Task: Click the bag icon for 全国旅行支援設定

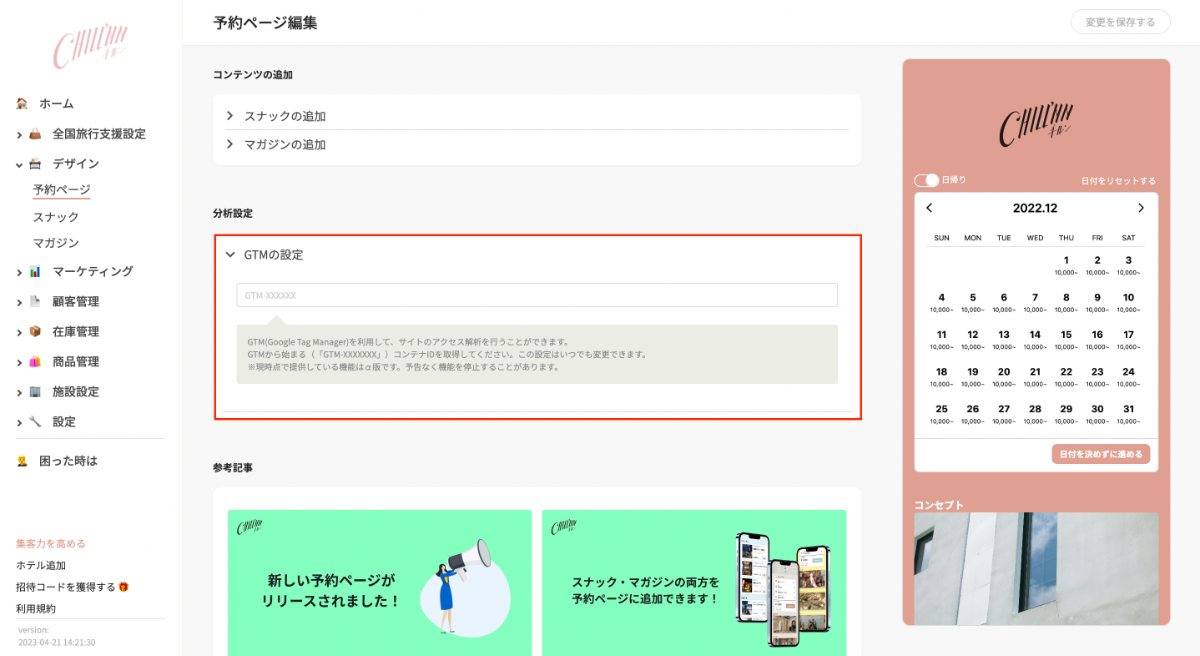Action: [x=35, y=134]
